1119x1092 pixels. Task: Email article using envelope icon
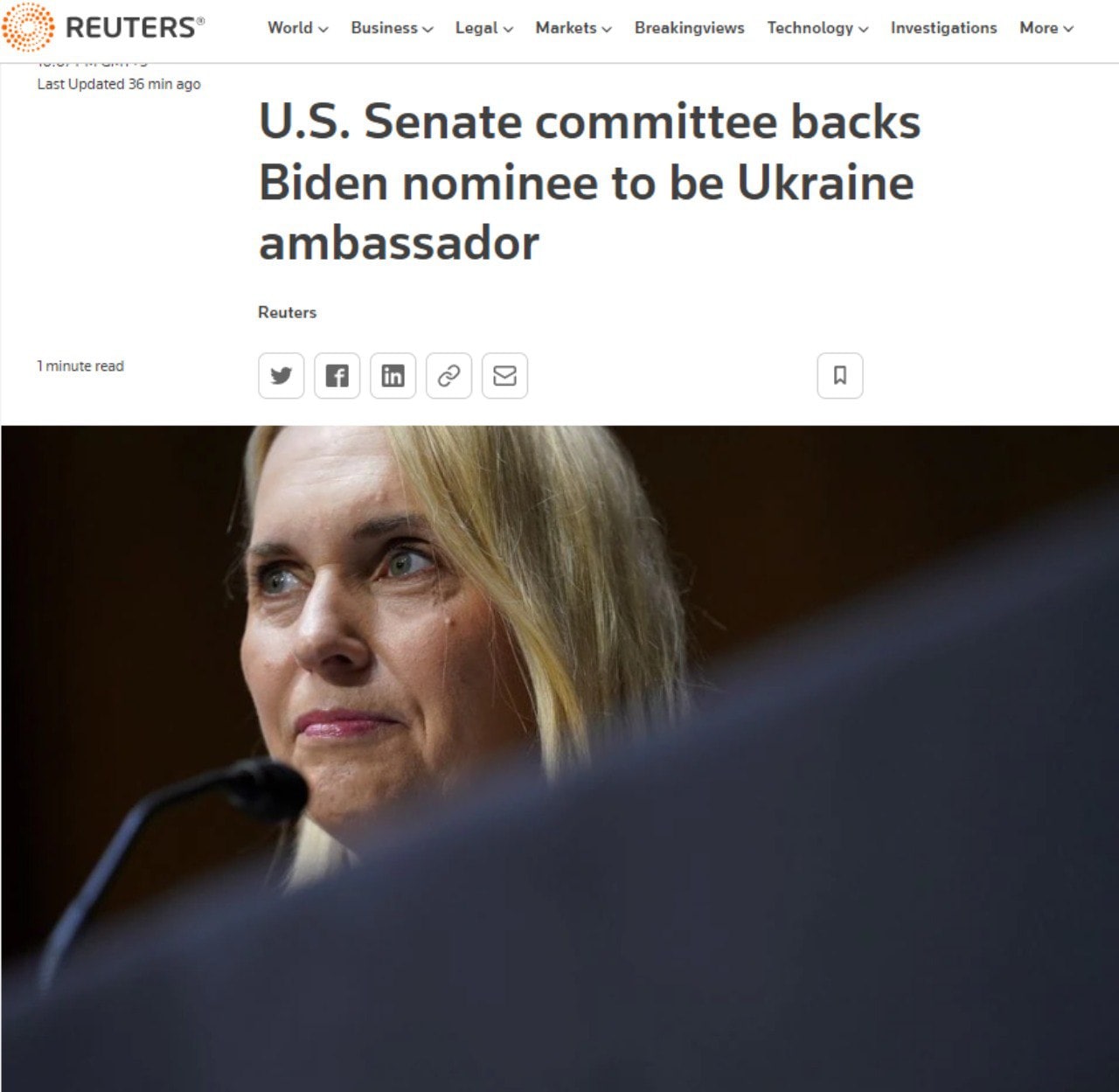coord(505,376)
